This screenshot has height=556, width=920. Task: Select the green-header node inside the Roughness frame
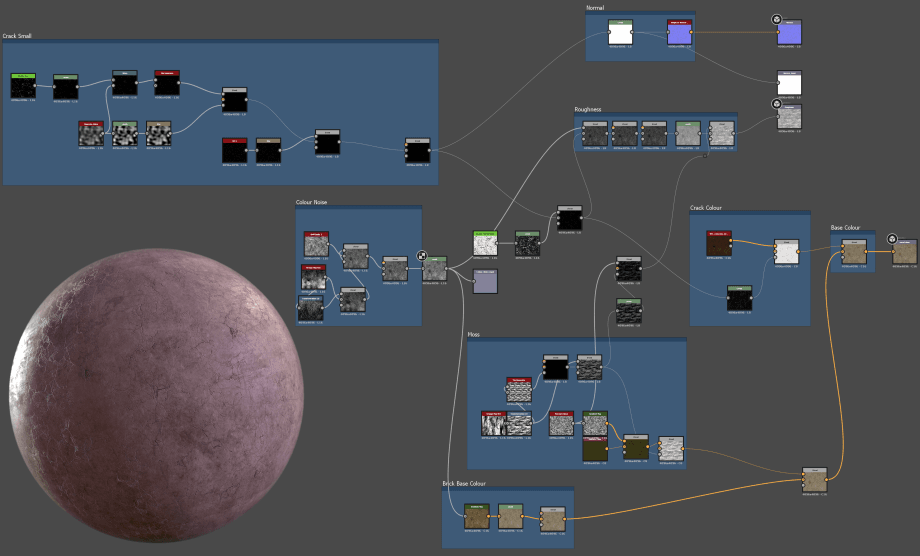tap(688, 134)
